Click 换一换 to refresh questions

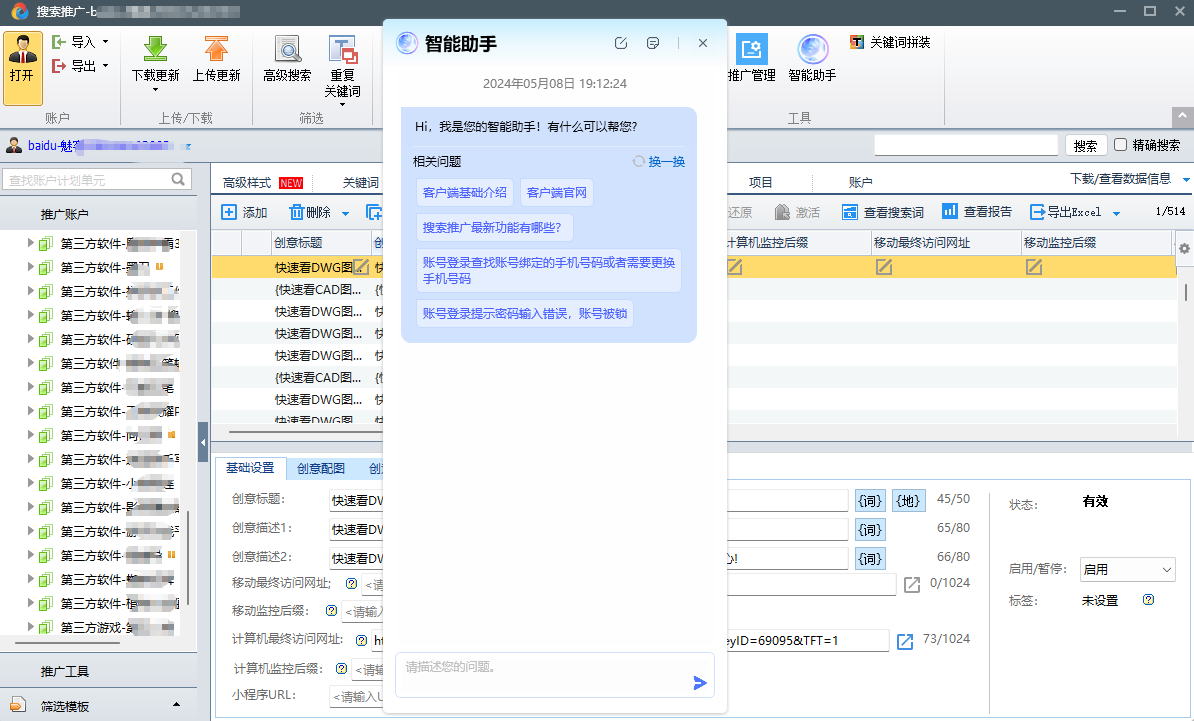point(659,162)
